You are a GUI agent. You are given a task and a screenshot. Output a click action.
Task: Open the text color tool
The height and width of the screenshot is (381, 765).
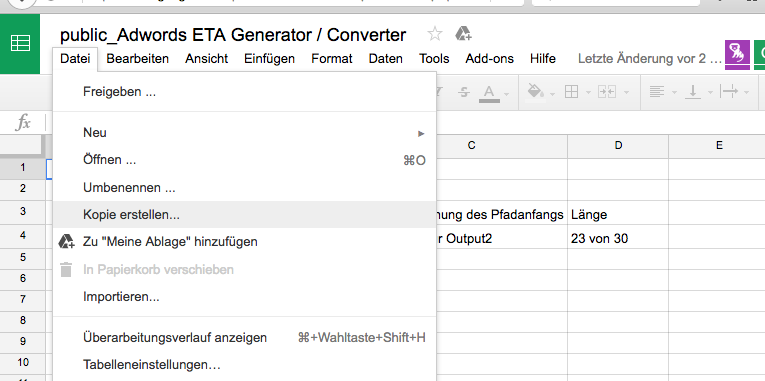coord(489,93)
